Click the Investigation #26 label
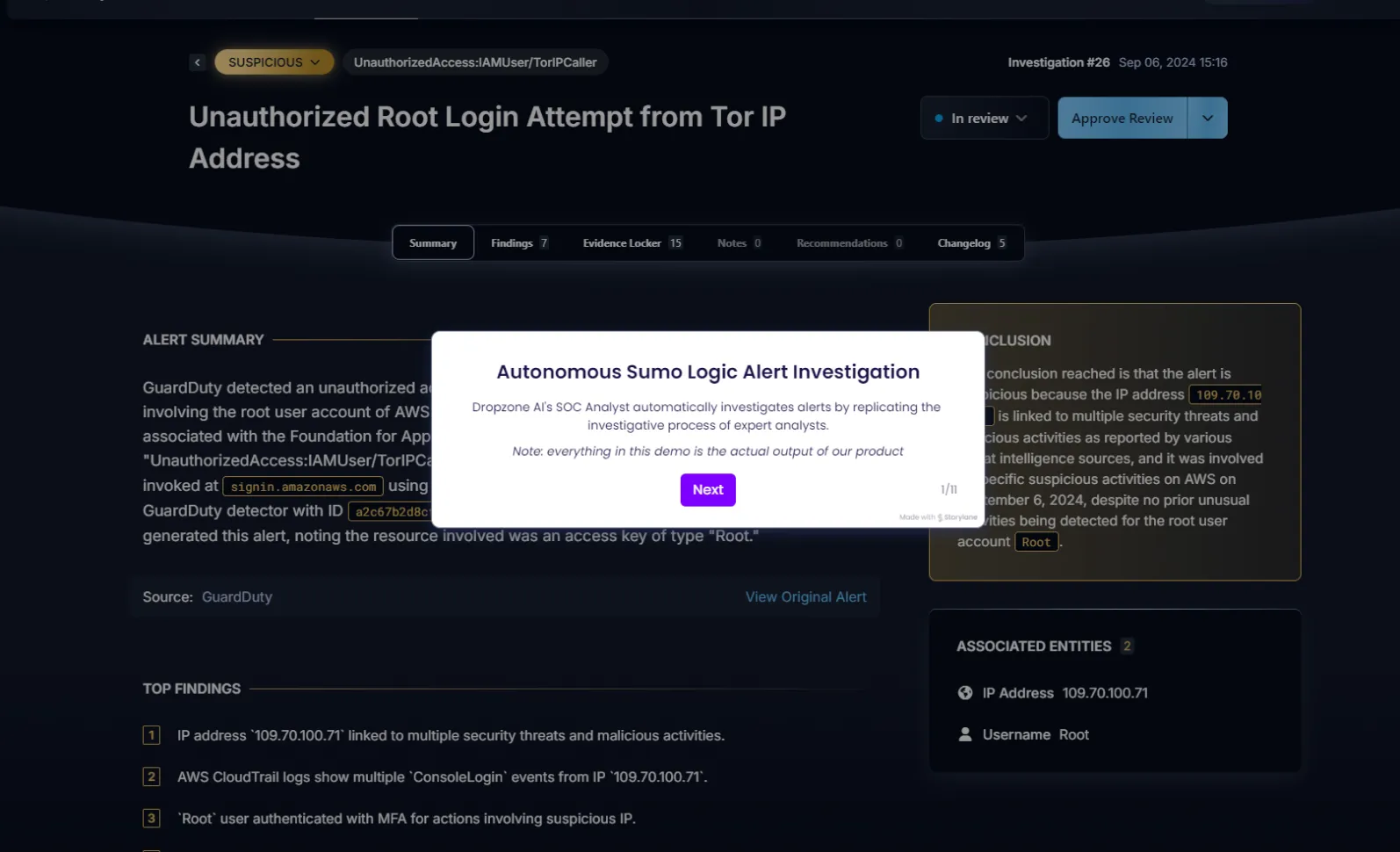 1058,62
